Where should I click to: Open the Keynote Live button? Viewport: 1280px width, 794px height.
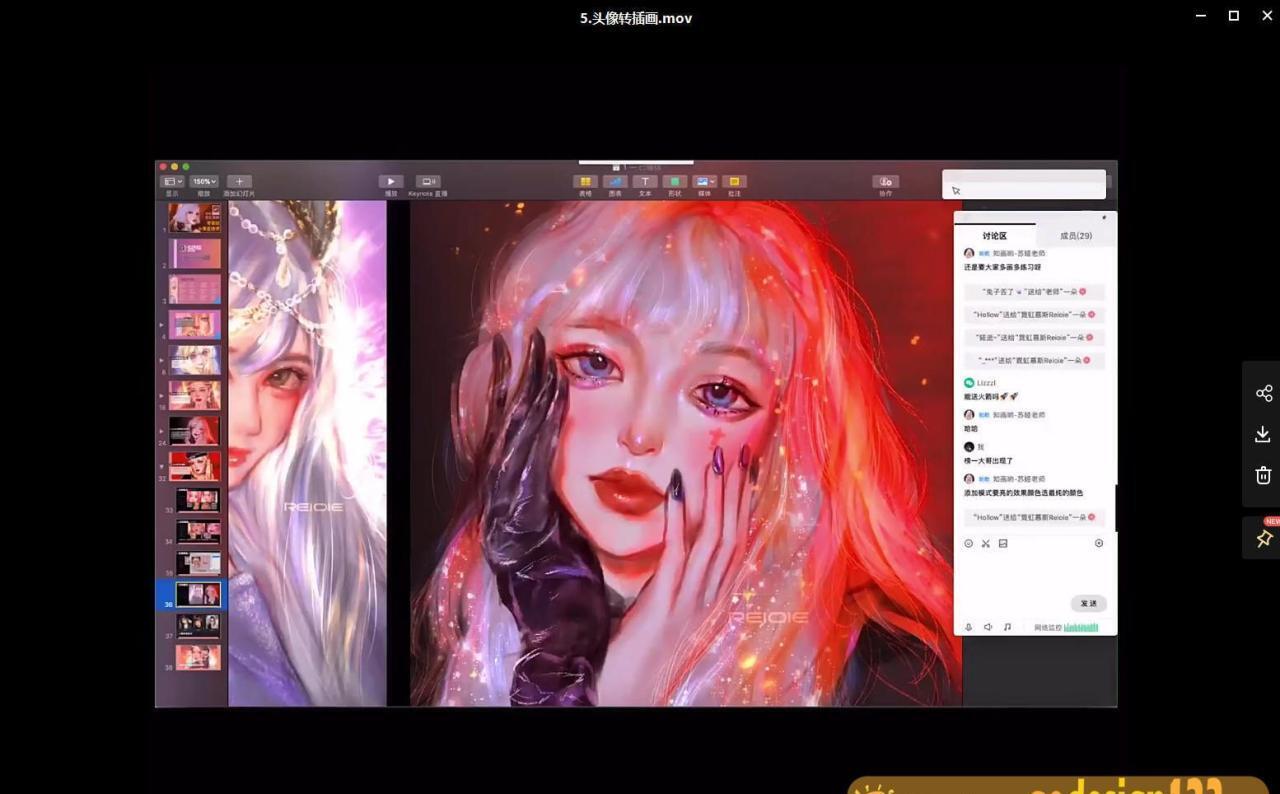click(428, 182)
